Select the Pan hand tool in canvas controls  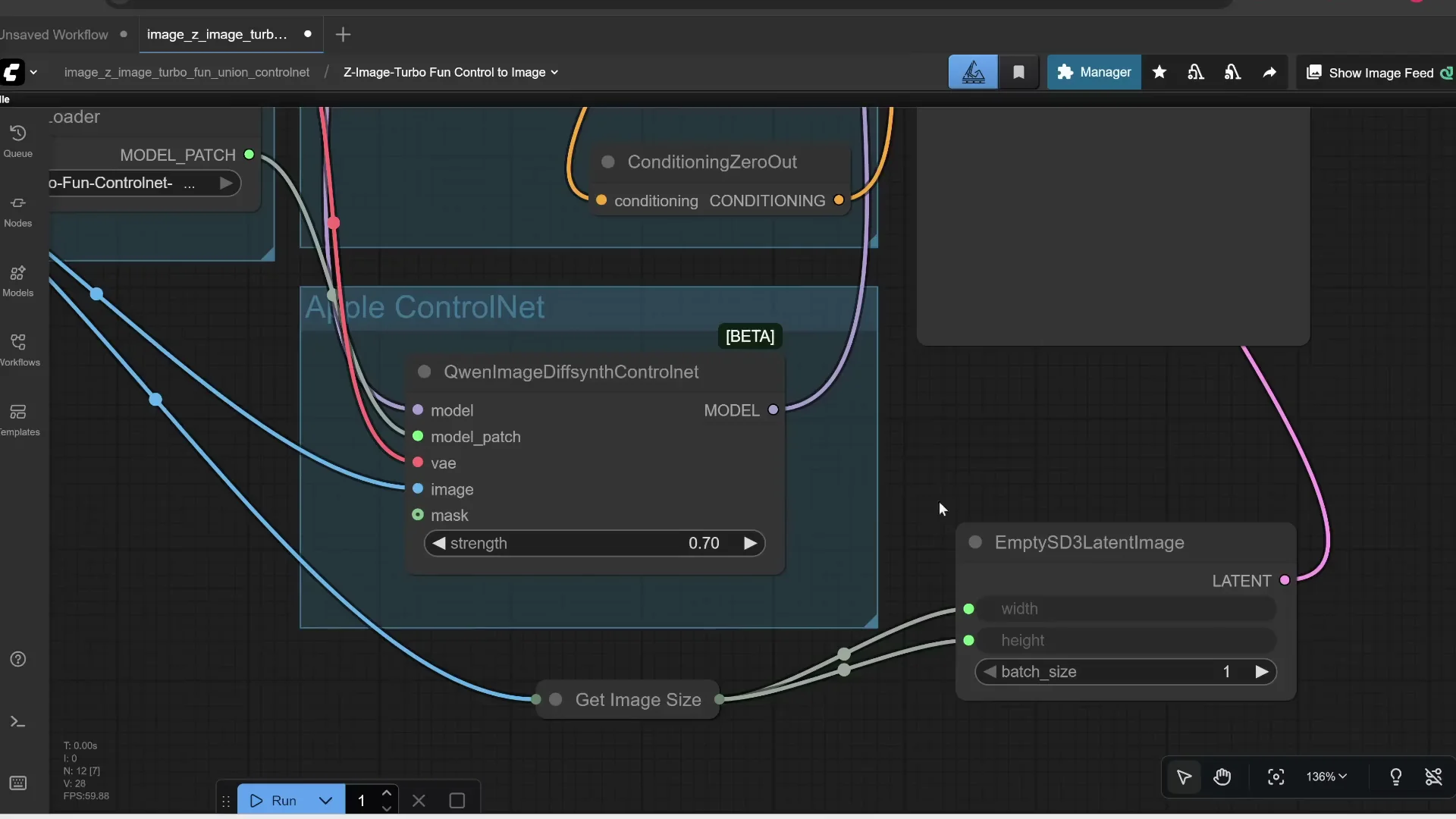point(1223,777)
